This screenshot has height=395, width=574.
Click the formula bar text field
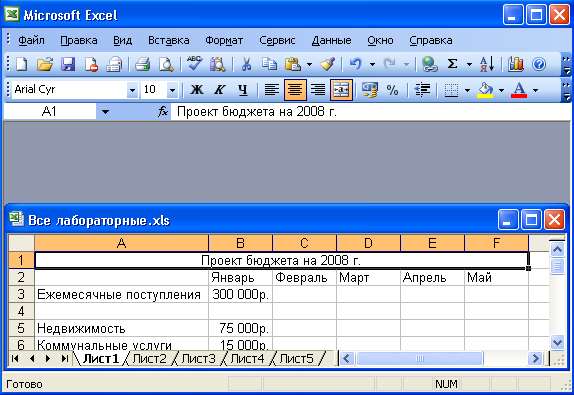click(370, 112)
